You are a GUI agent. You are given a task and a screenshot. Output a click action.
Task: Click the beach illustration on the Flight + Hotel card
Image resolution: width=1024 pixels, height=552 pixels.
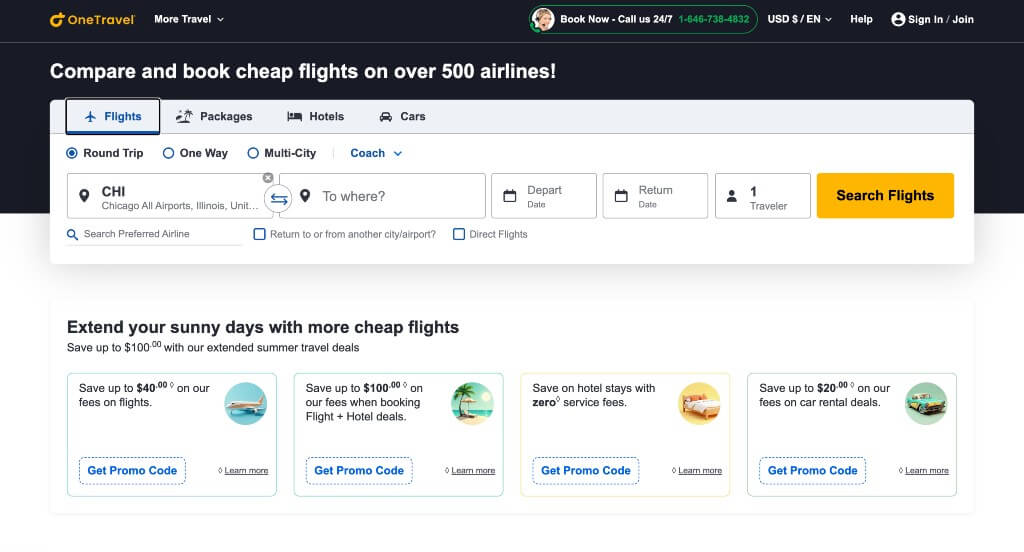pyautogui.click(x=472, y=404)
